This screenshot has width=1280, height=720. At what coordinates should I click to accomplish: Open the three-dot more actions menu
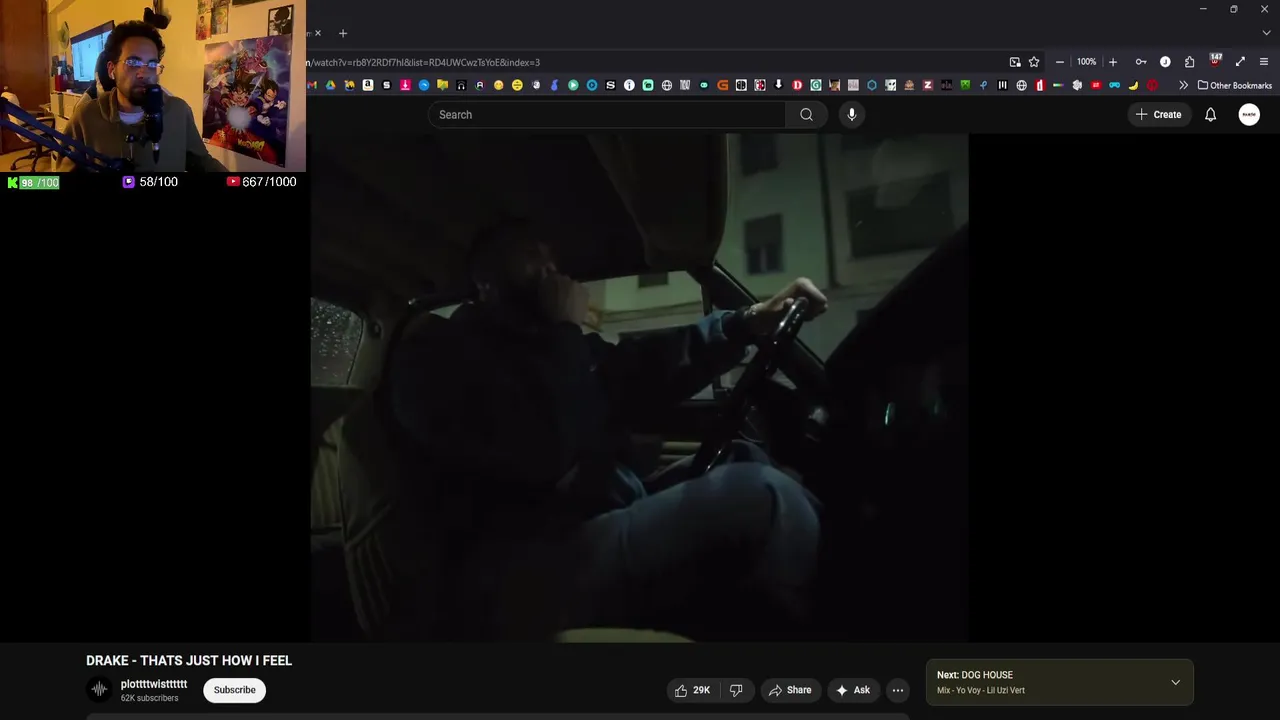pyautogui.click(x=898, y=690)
